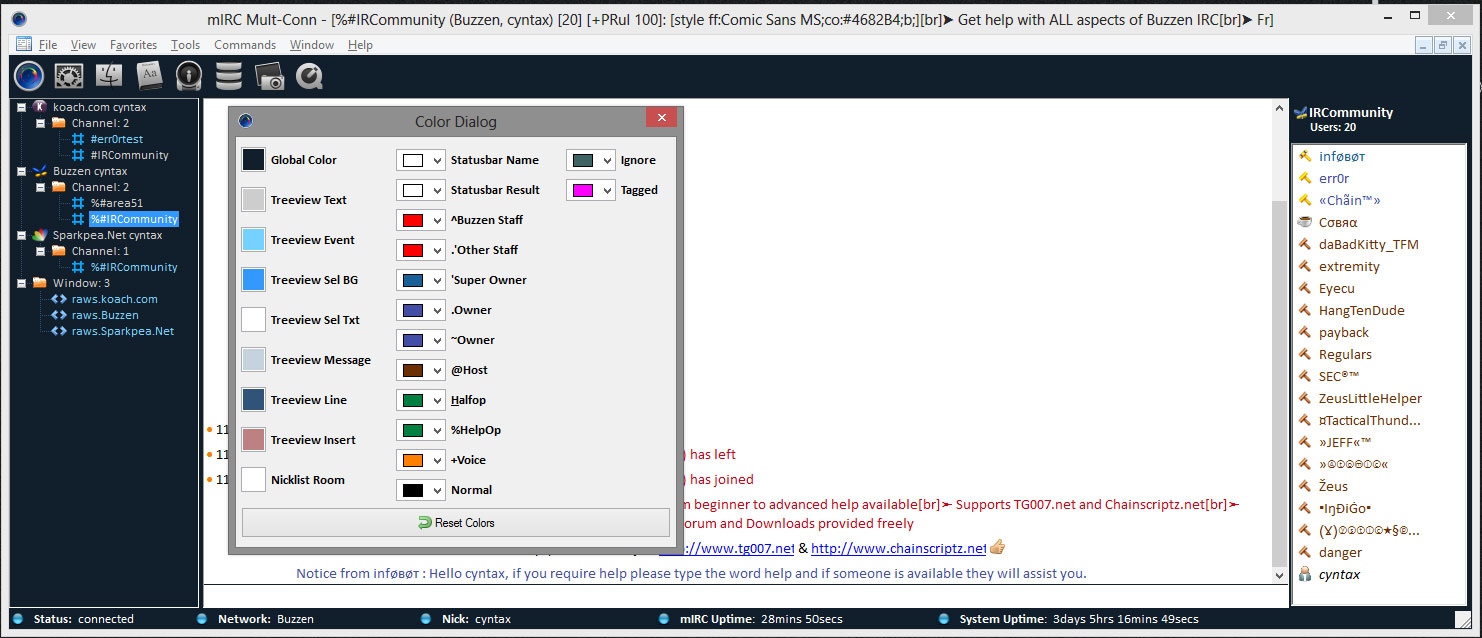Select extremity in the nicklist

point(1349,266)
